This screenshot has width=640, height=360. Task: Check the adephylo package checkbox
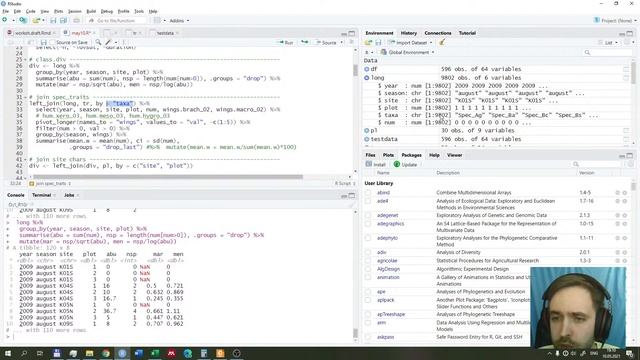click(368, 238)
